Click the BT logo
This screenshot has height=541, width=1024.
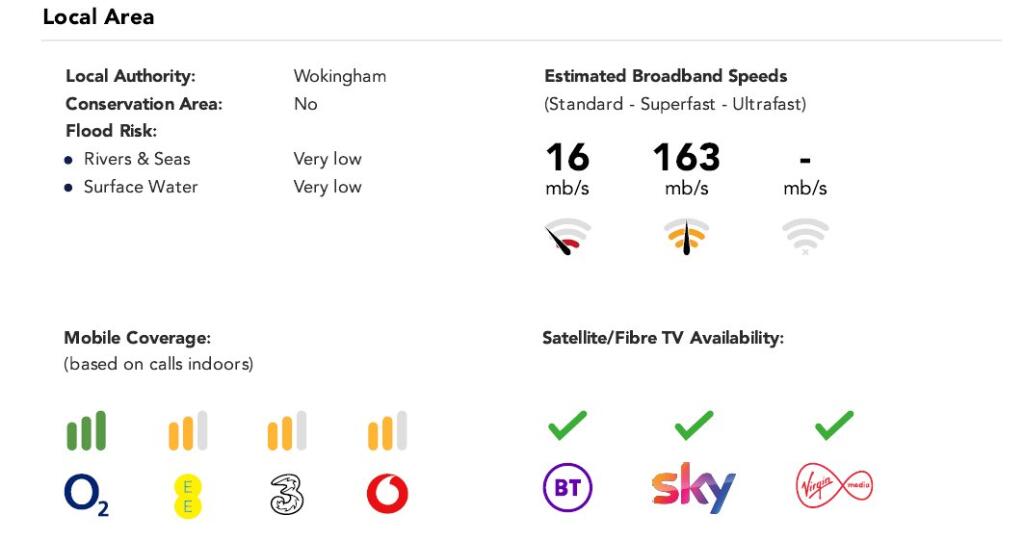tap(567, 489)
